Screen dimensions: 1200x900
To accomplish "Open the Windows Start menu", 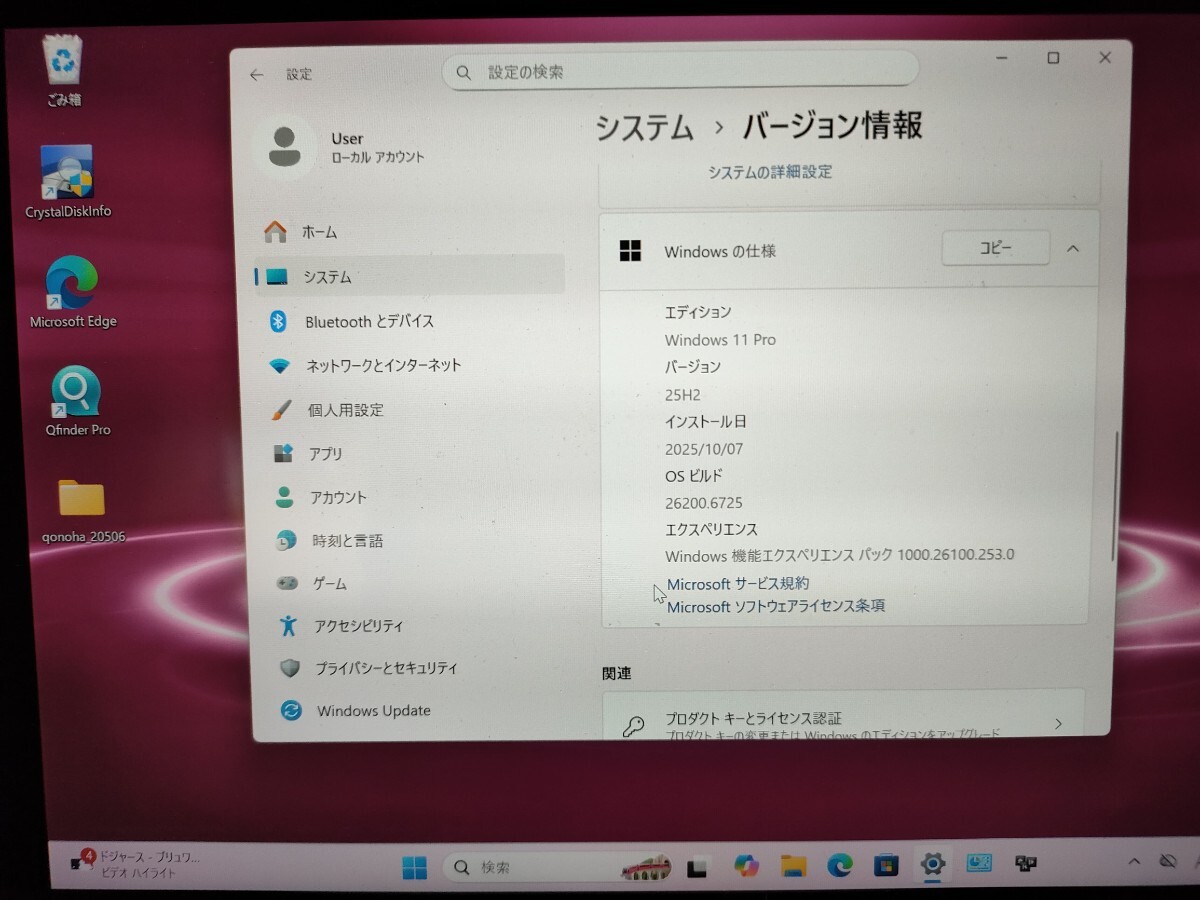I will (415, 868).
